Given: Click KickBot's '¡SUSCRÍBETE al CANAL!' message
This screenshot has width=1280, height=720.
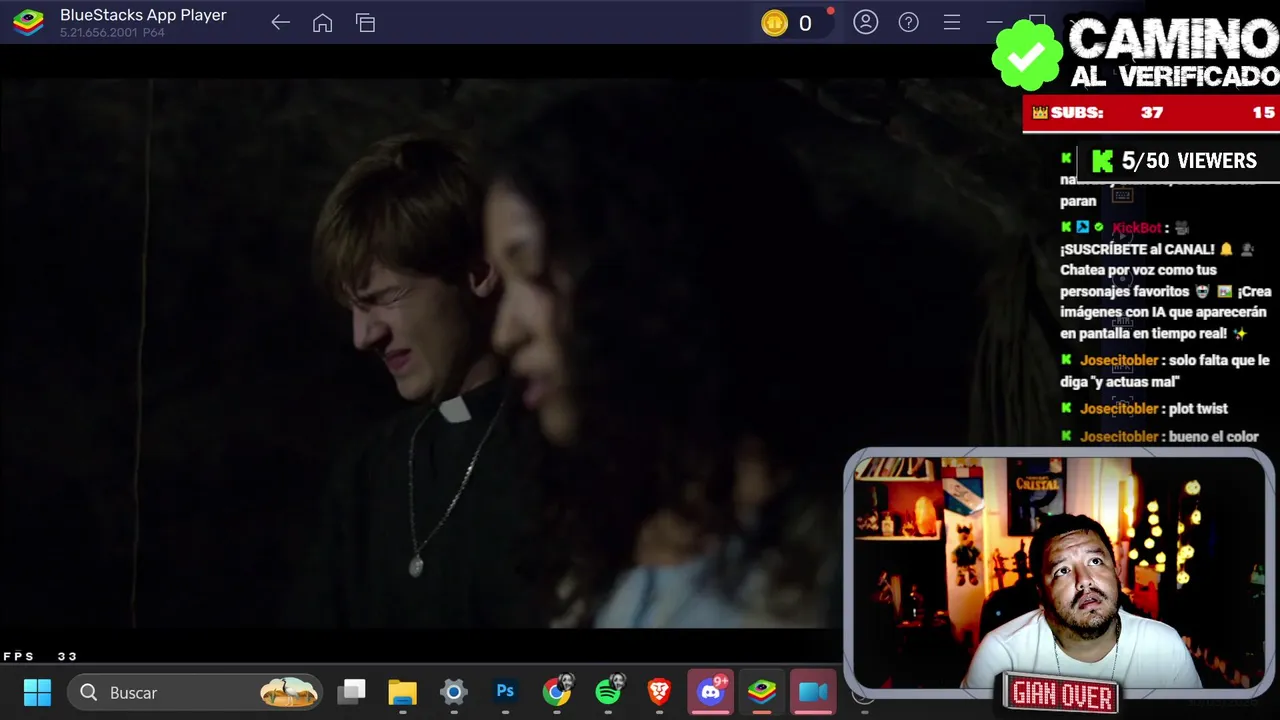Looking at the screenshot, I should click(x=1165, y=281).
